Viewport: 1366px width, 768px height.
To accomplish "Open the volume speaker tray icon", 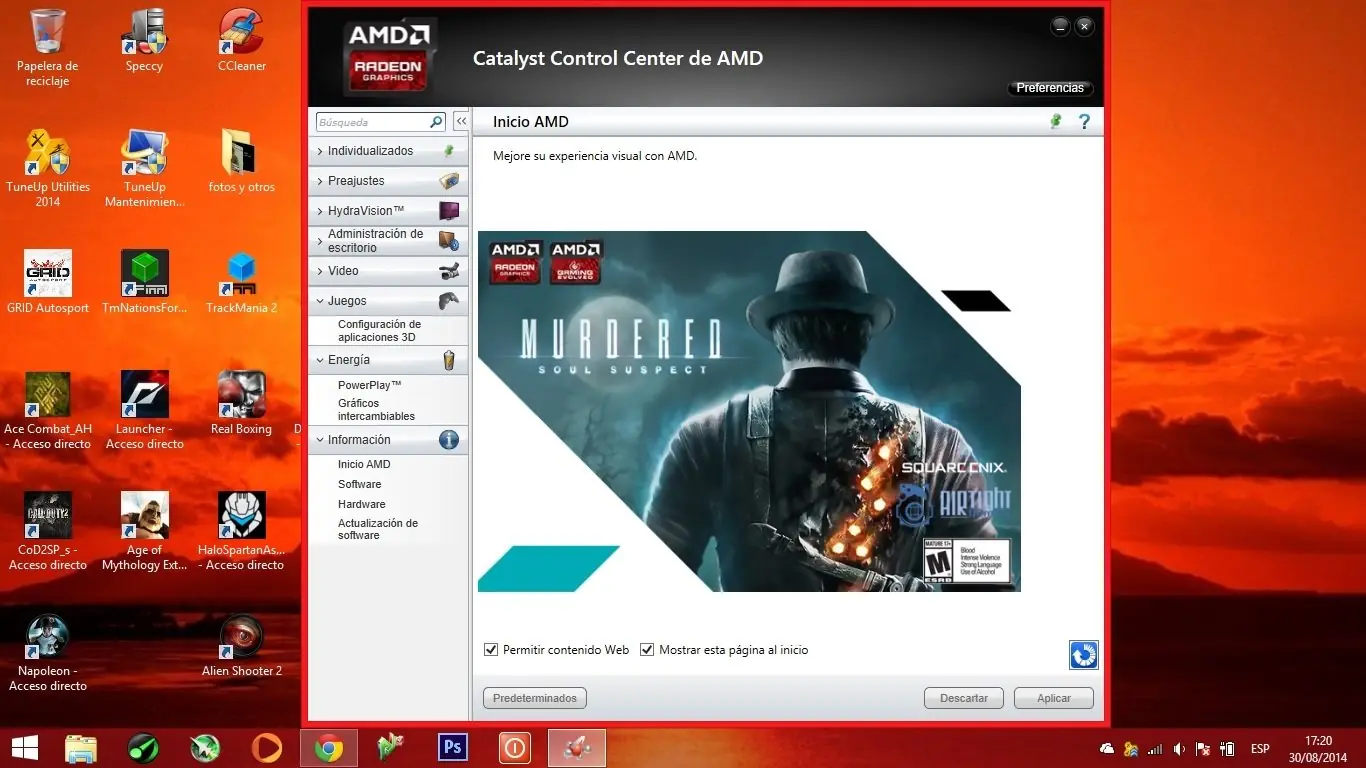I will click(x=1180, y=748).
